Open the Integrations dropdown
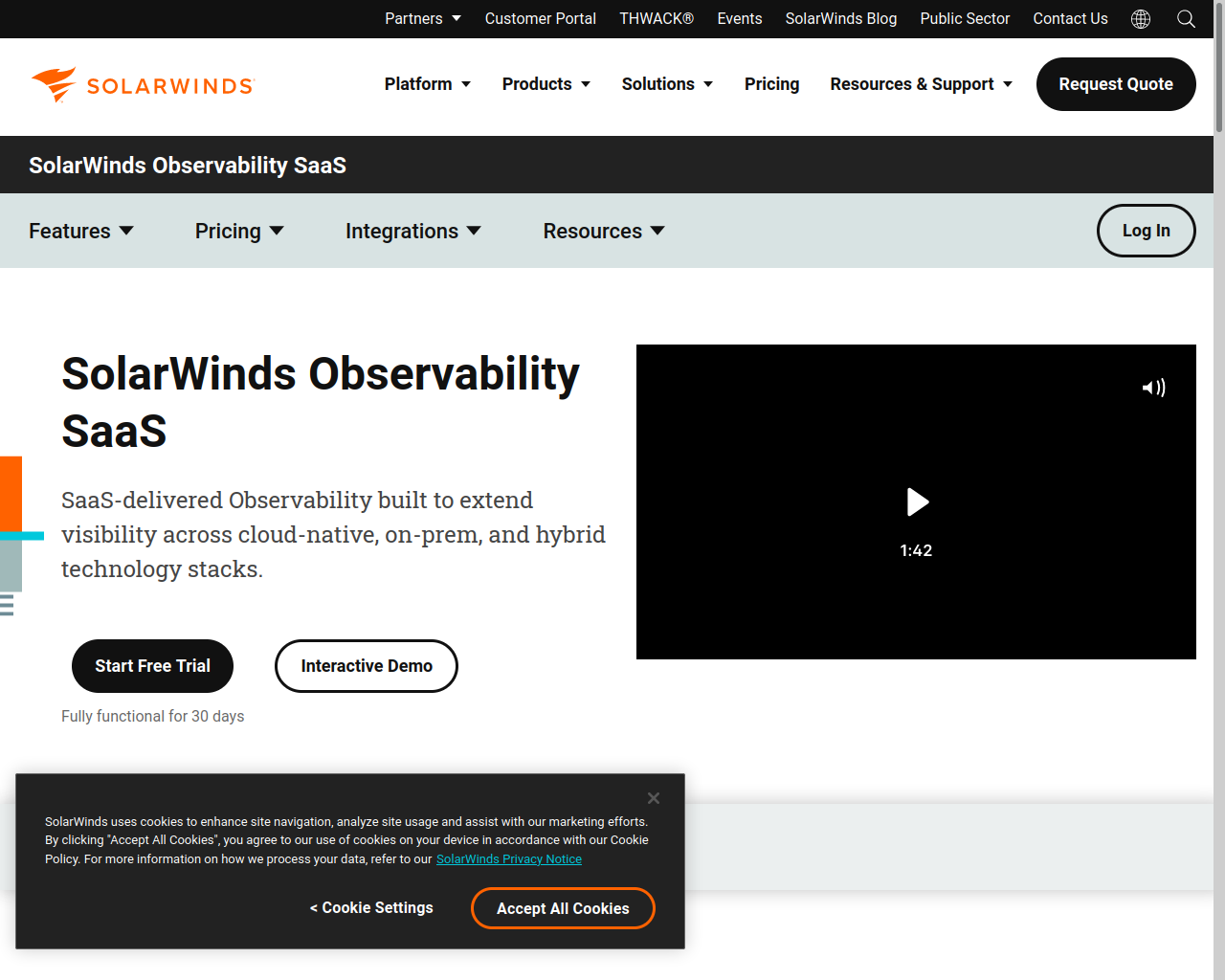Viewport: 1225px width, 980px height. (413, 232)
